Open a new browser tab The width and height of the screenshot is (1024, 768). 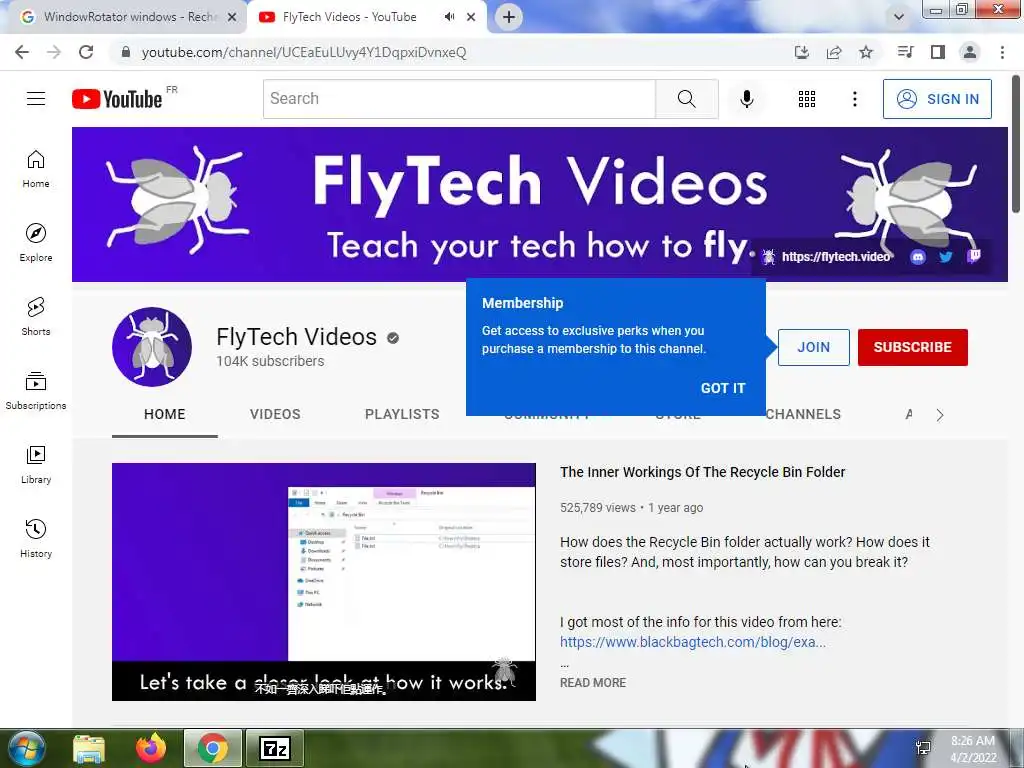coord(509,17)
